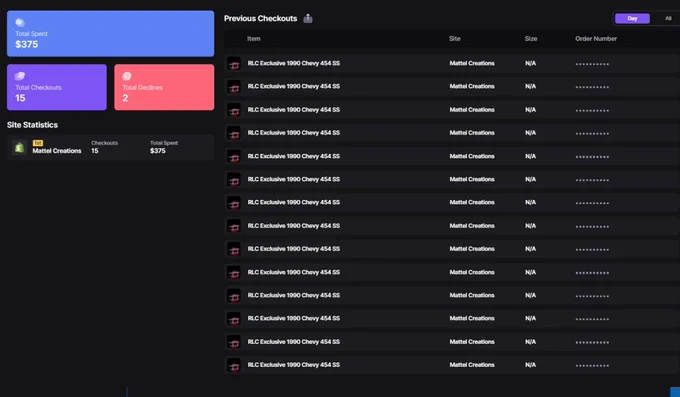Click the coins icon on Total Spent card
680x397 pixels.
pyautogui.click(x=20, y=23)
